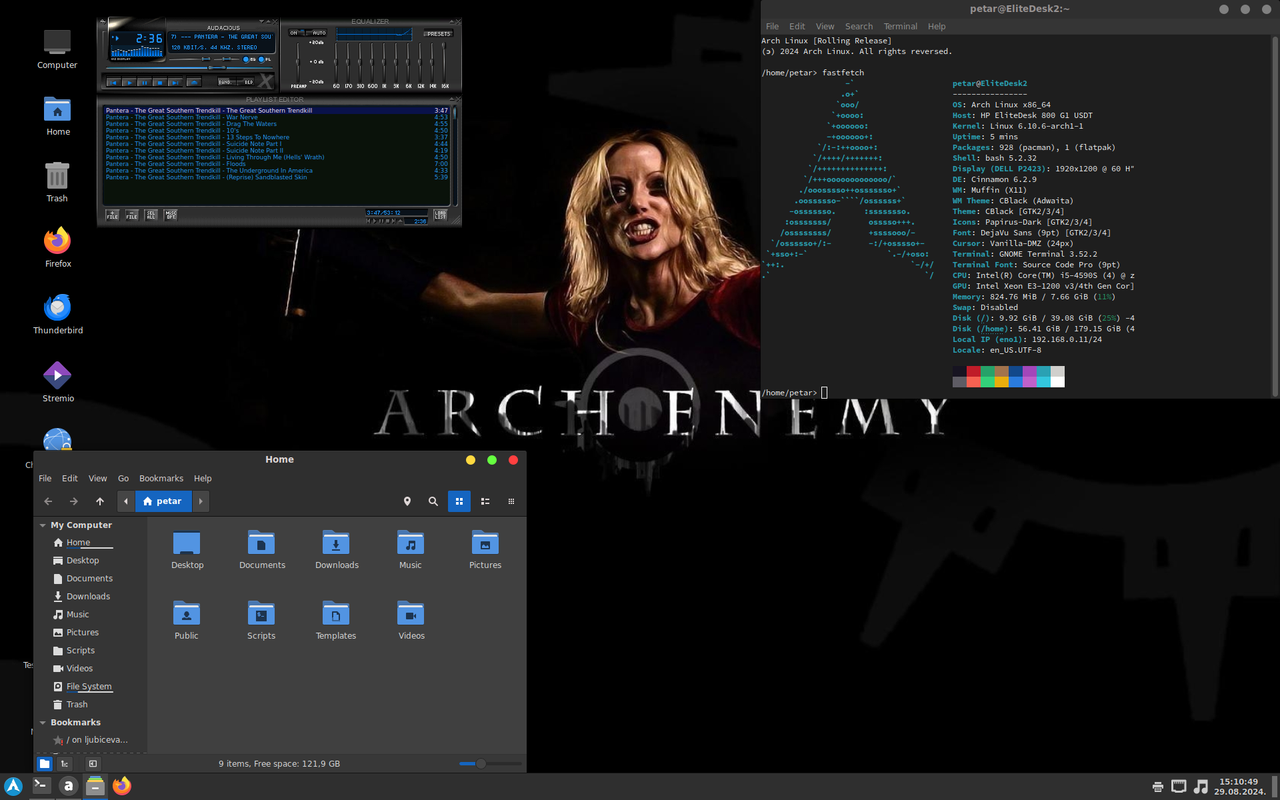Click the playlist editor scrollbar
This screenshot has height=800, width=1280.
(457, 155)
